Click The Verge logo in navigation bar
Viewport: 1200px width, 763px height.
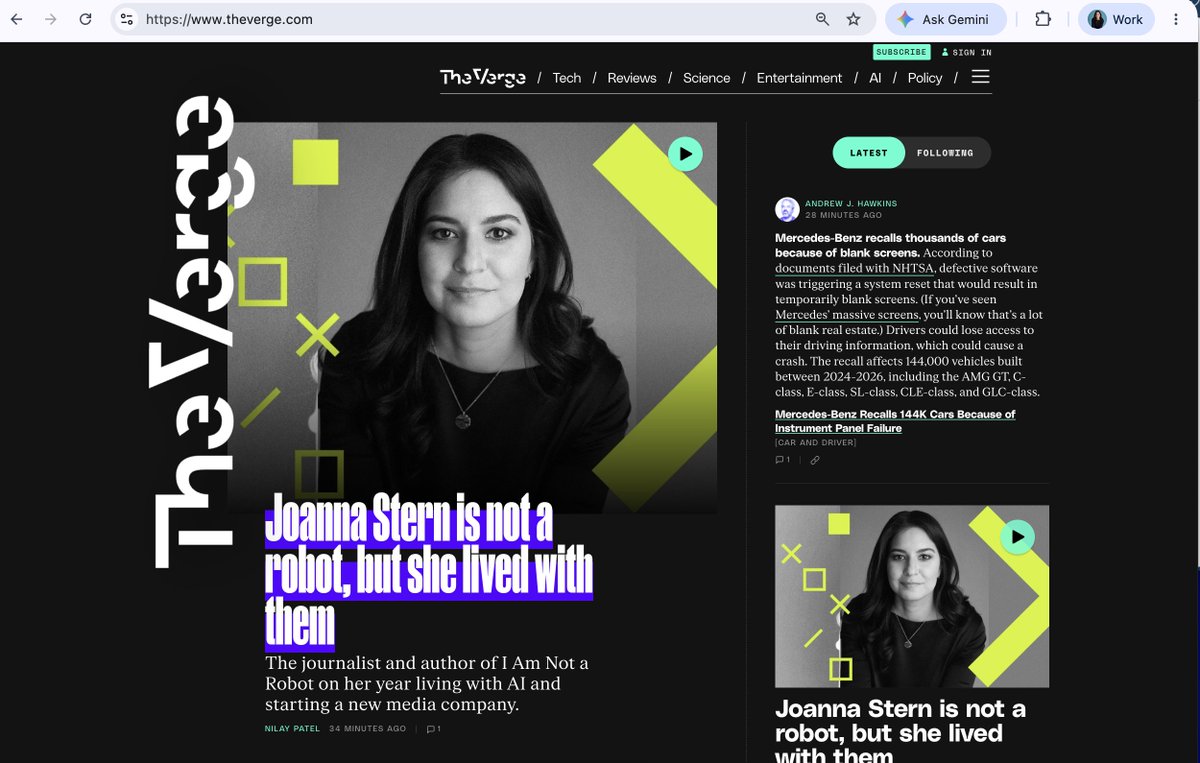[483, 77]
